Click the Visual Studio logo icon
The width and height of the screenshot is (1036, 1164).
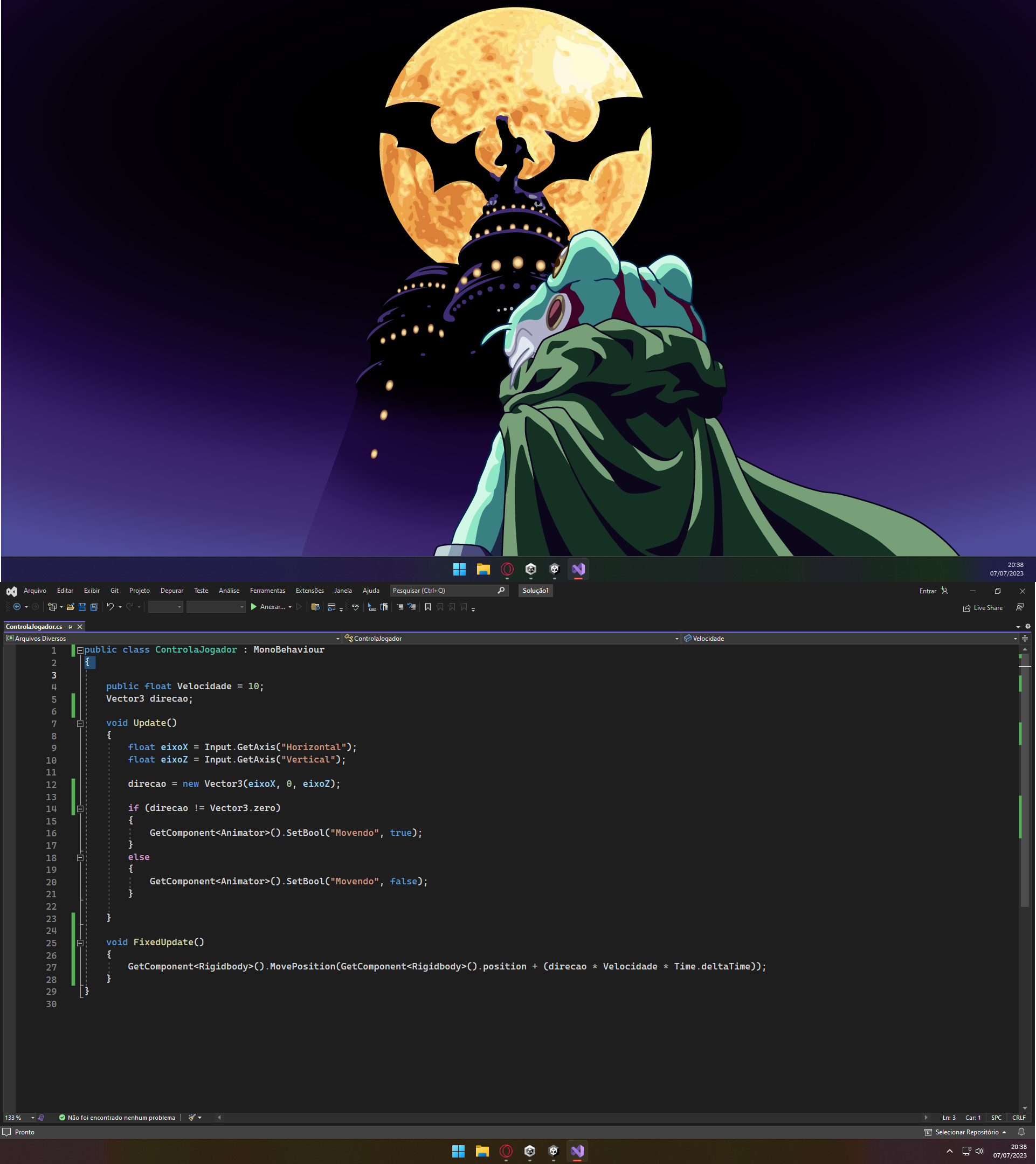point(11,591)
